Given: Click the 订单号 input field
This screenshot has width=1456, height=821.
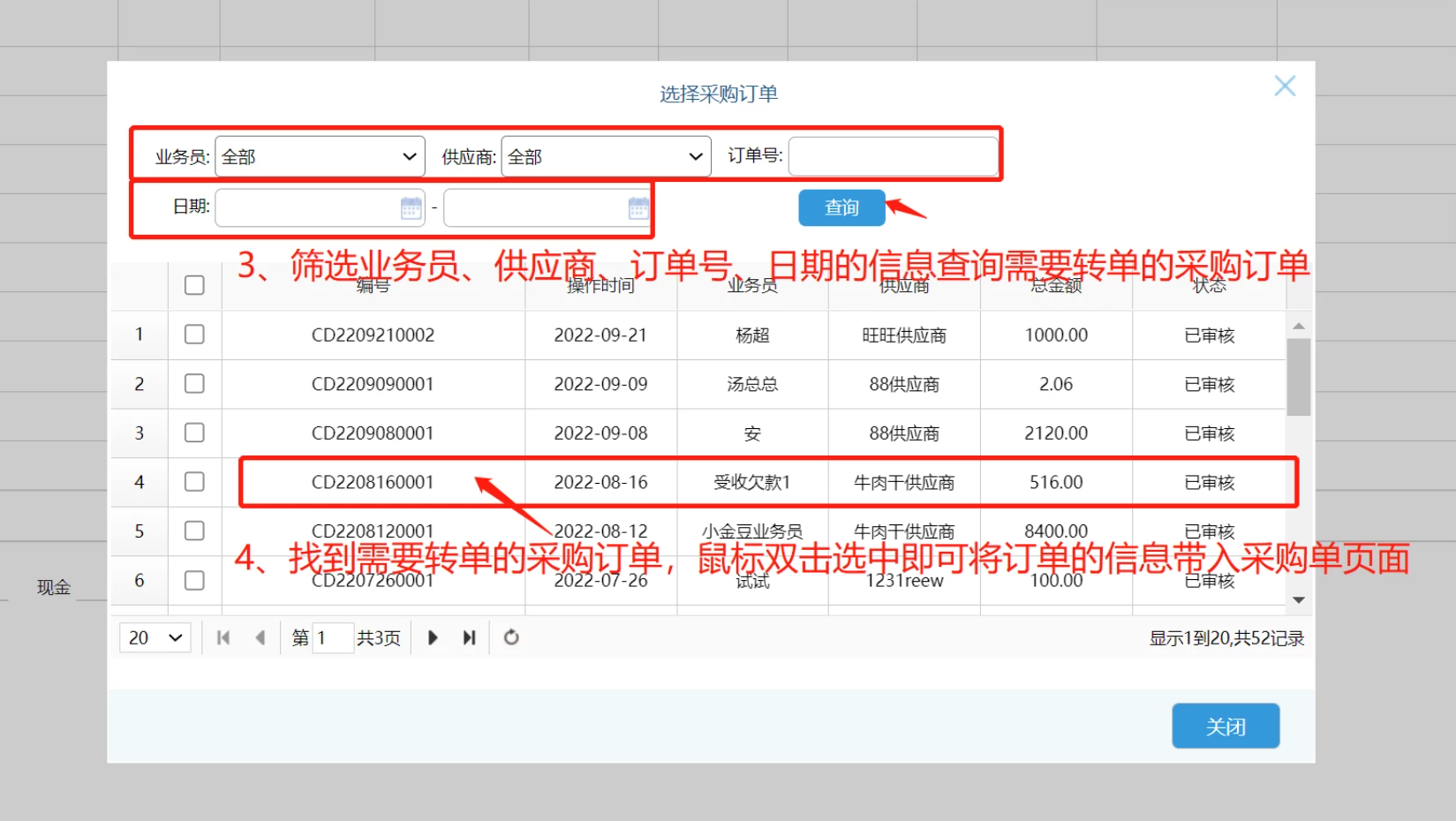Looking at the screenshot, I should pyautogui.click(x=893, y=156).
